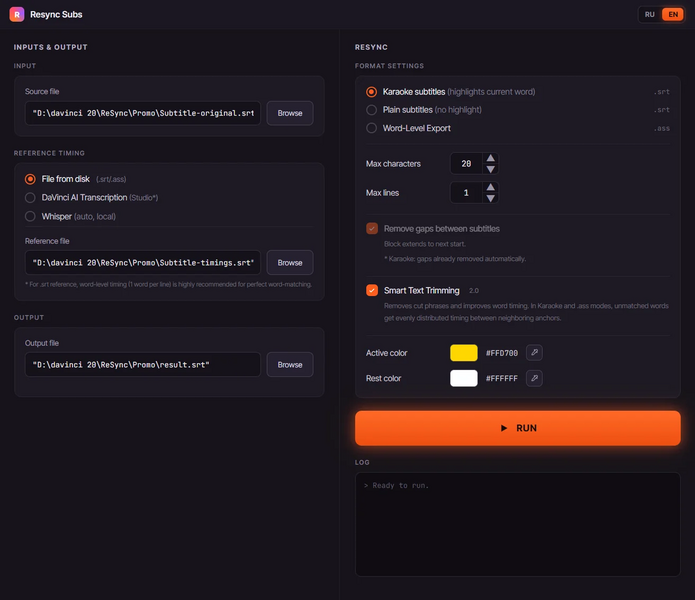Screen dimensions: 695x600
Task: Toggle Smart Text Trimming checkbox
Action: coord(372,290)
